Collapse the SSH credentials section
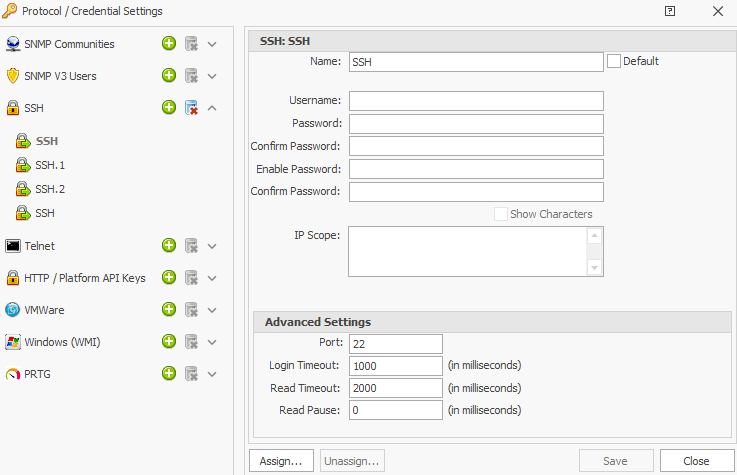The image size is (737, 475). pos(212,108)
